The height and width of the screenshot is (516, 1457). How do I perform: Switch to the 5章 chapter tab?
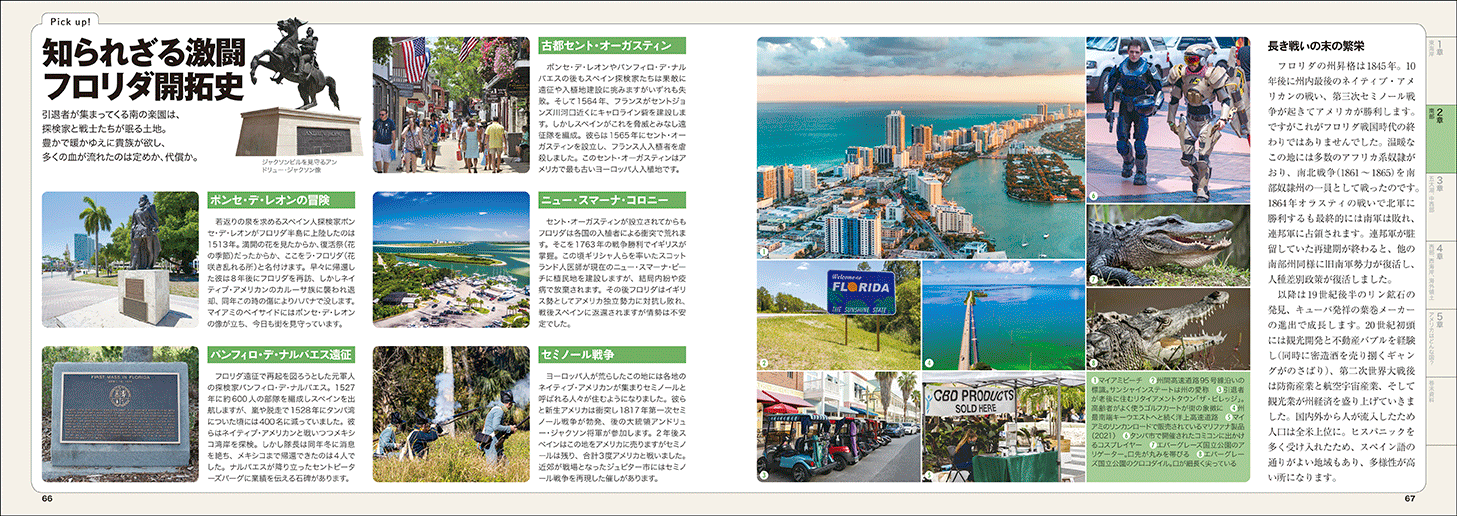point(1439,344)
